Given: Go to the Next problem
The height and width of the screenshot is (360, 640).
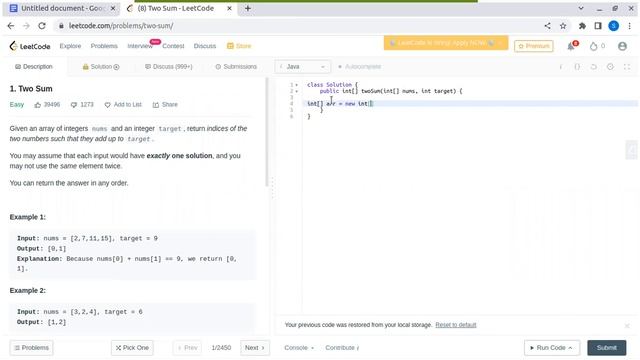Looking at the screenshot, I should (x=255, y=348).
